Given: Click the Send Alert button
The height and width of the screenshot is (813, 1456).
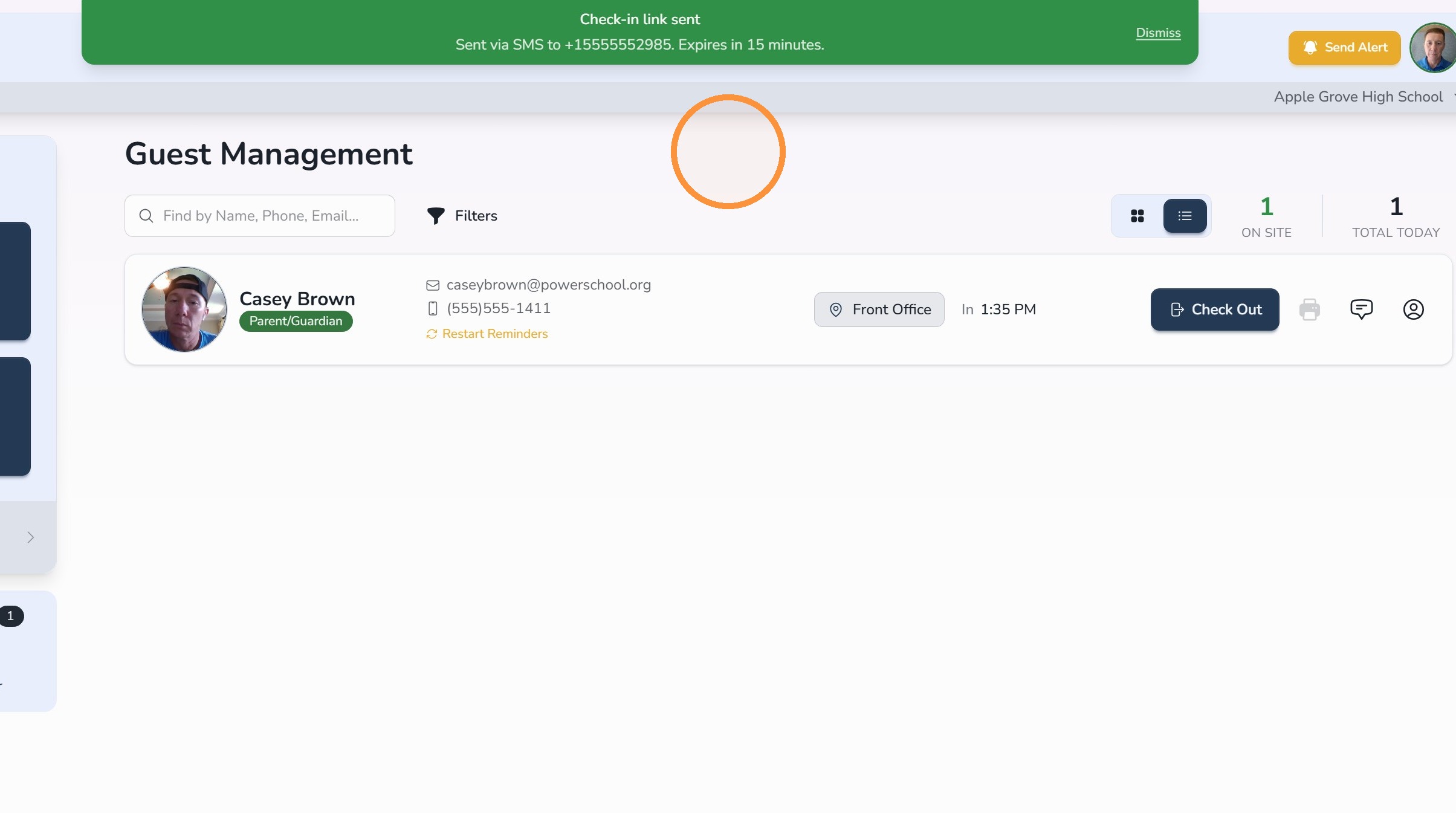Looking at the screenshot, I should (1344, 47).
